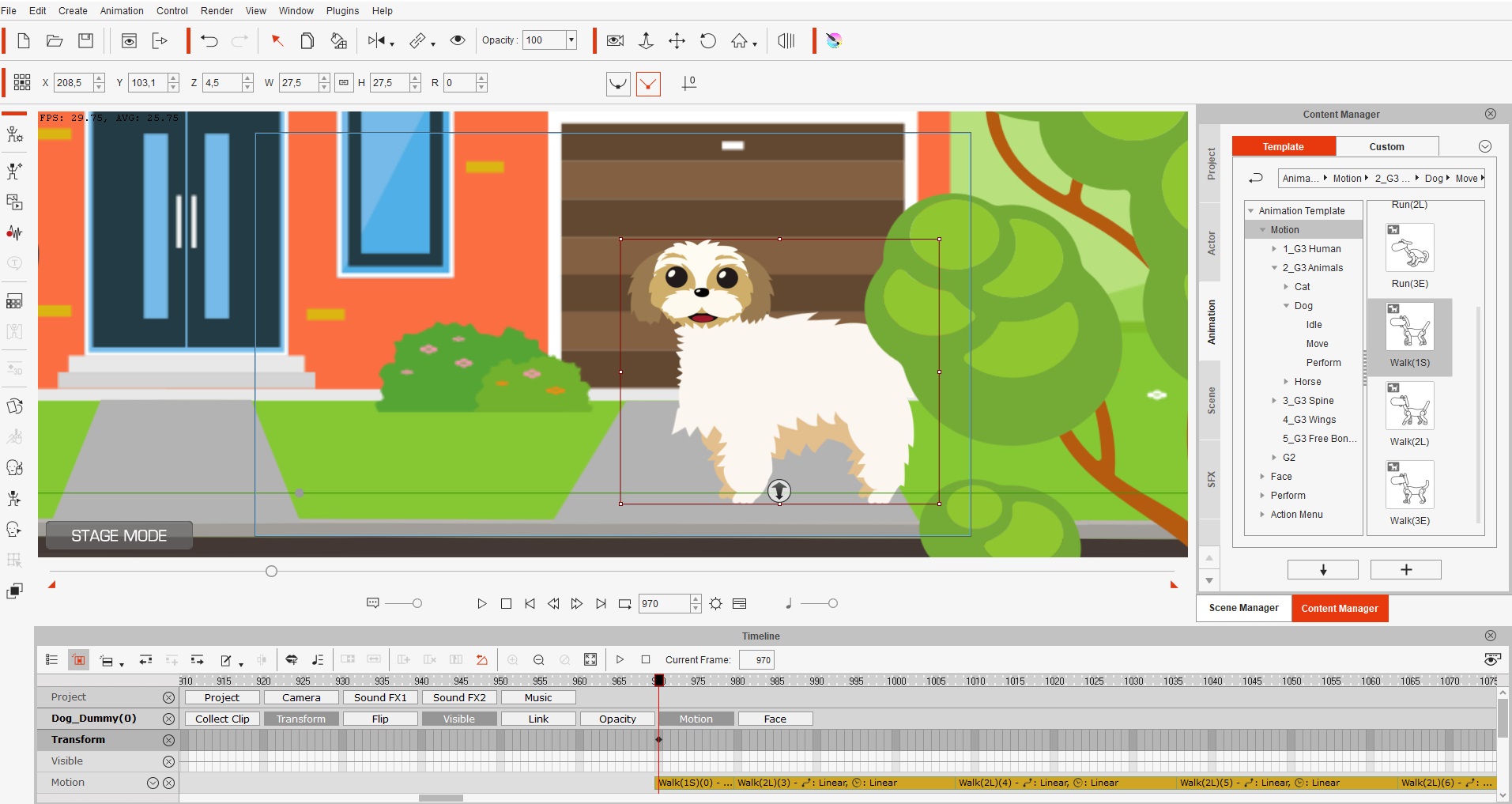
Task: Open project folder icon
Action: [55, 41]
